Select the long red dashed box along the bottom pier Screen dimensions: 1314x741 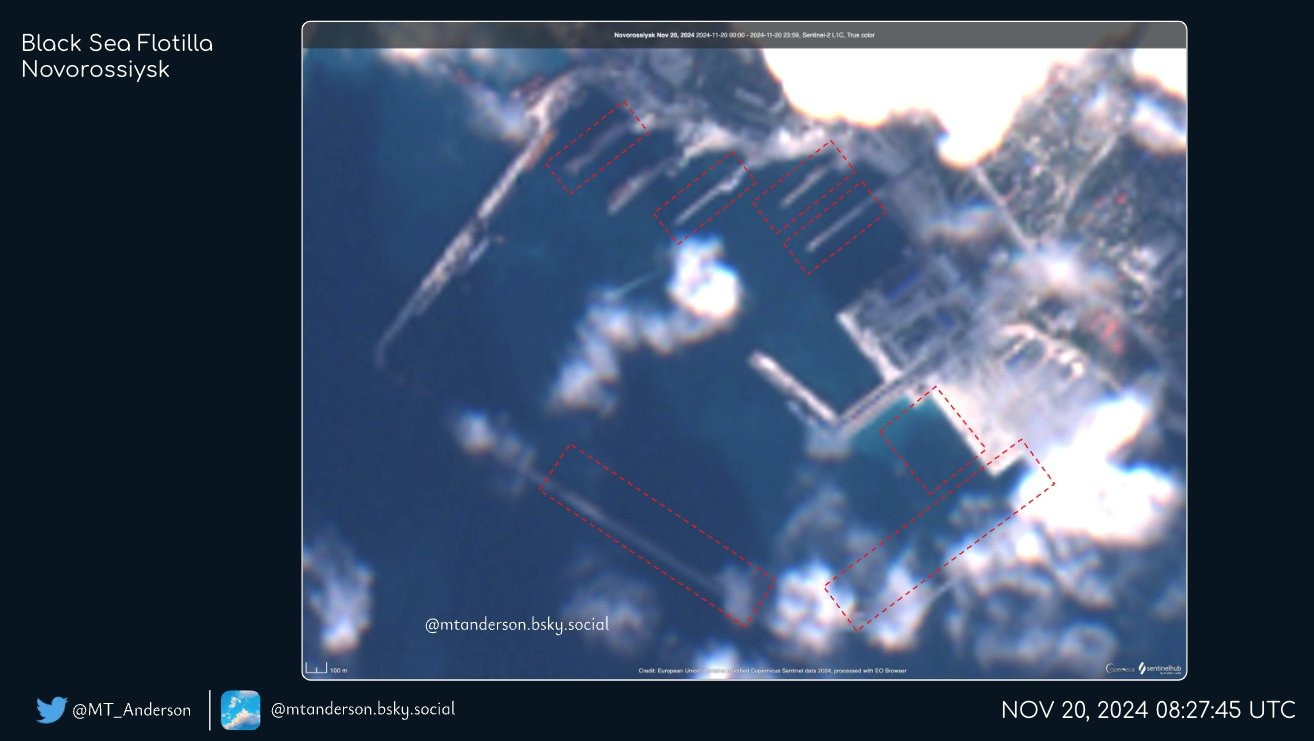click(x=657, y=535)
